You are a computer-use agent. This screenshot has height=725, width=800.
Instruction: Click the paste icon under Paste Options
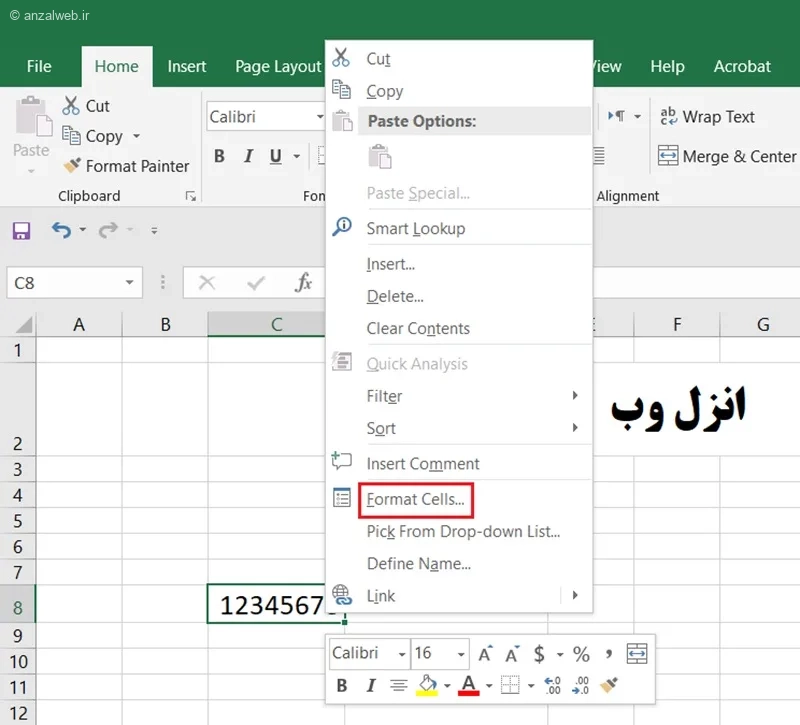(380, 157)
